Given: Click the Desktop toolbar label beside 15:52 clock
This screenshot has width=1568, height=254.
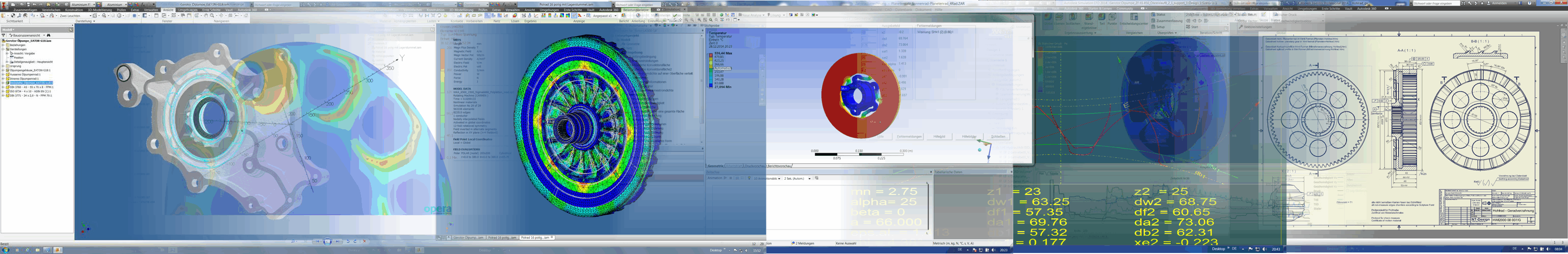Looking at the screenshot, I should coord(716,250).
